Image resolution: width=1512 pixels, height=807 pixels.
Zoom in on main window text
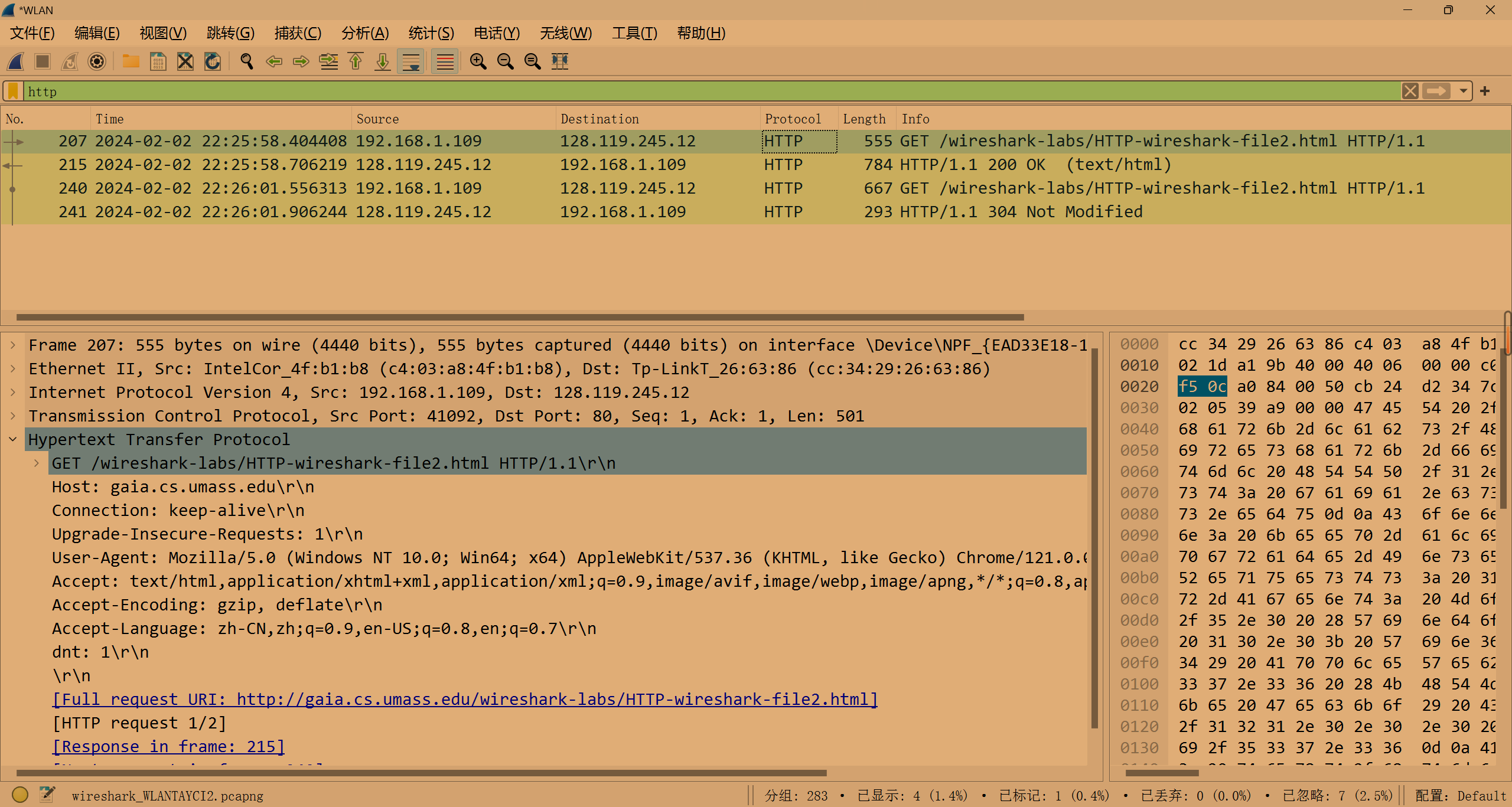pyautogui.click(x=478, y=61)
